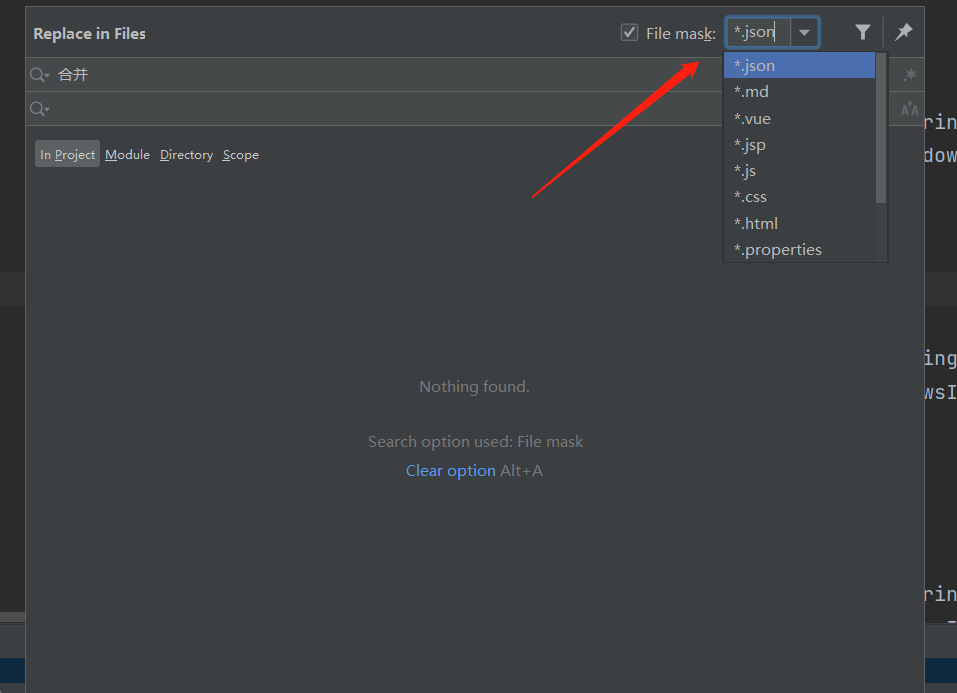This screenshot has width=957, height=693.
Task: Click the Replace in Files title
Action: [x=89, y=34]
